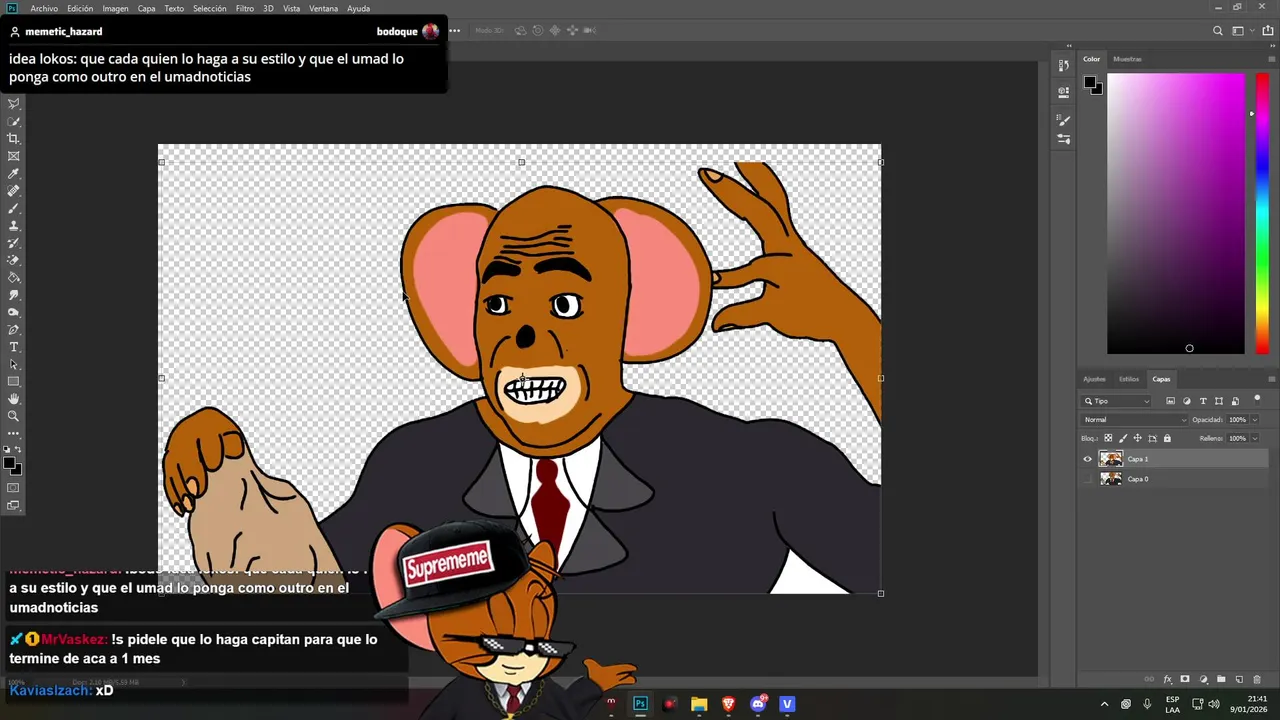Expand the Relleno slider arrow
Screen dimensions: 1280x720
pyautogui.click(x=1255, y=438)
